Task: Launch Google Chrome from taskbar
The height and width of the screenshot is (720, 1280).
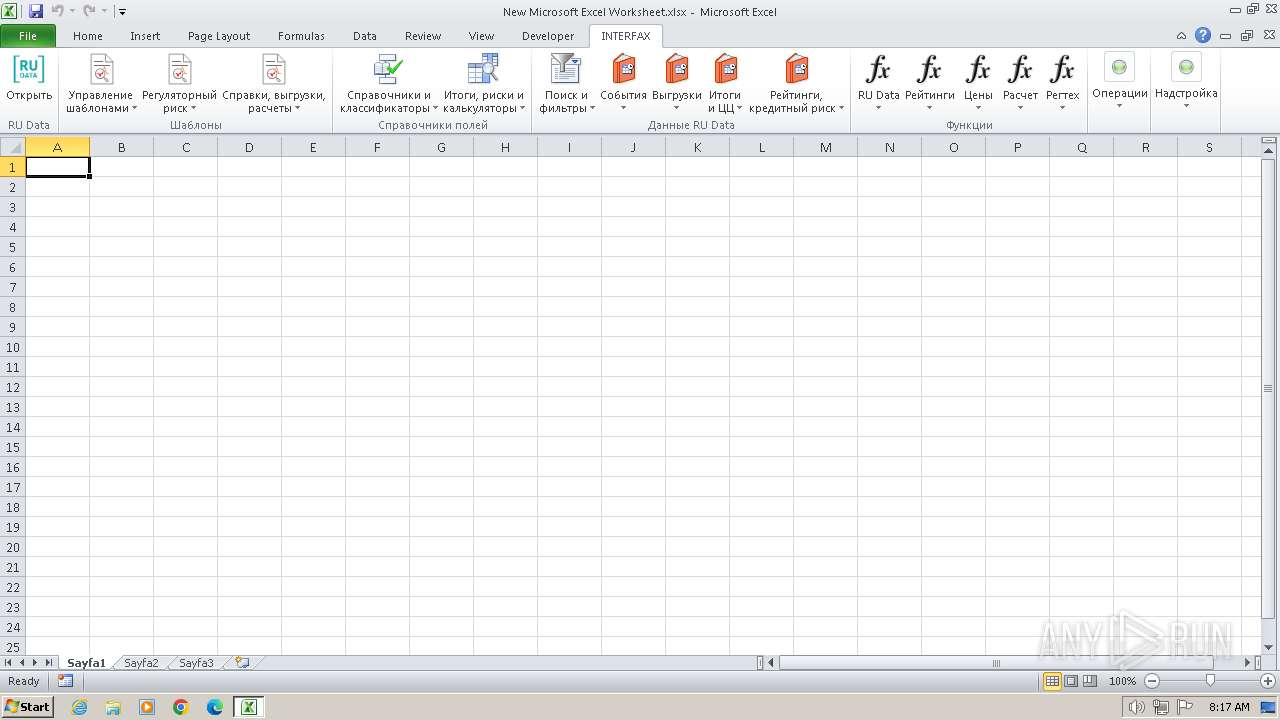Action: point(181,707)
